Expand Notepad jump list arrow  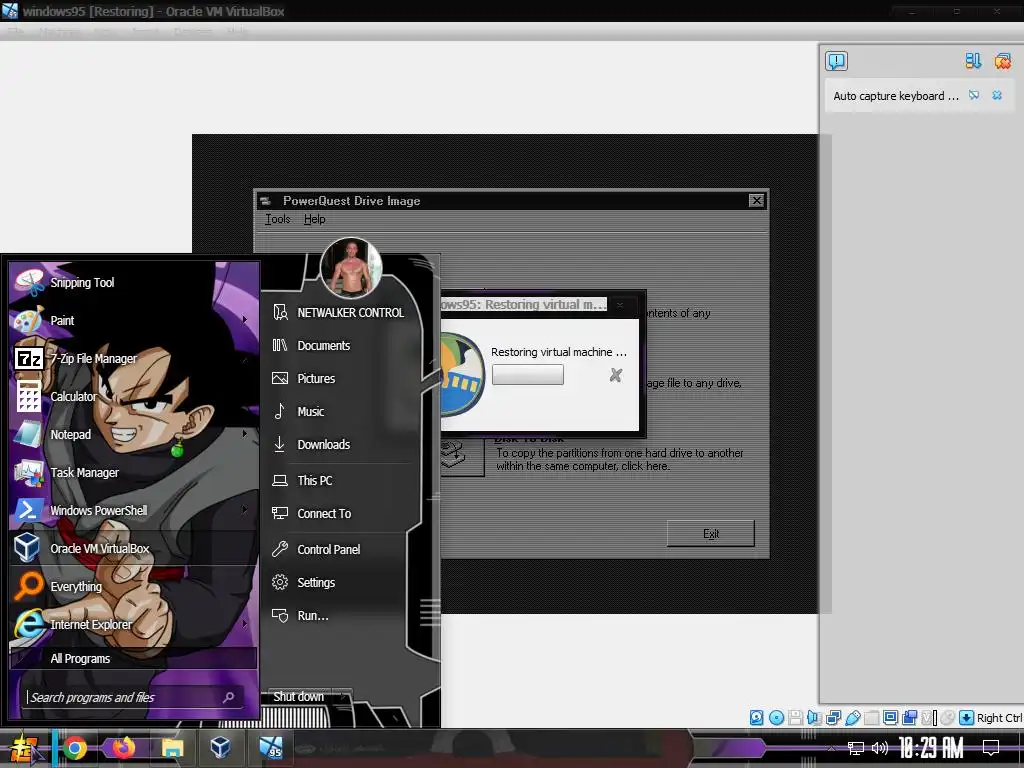pos(245,434)
